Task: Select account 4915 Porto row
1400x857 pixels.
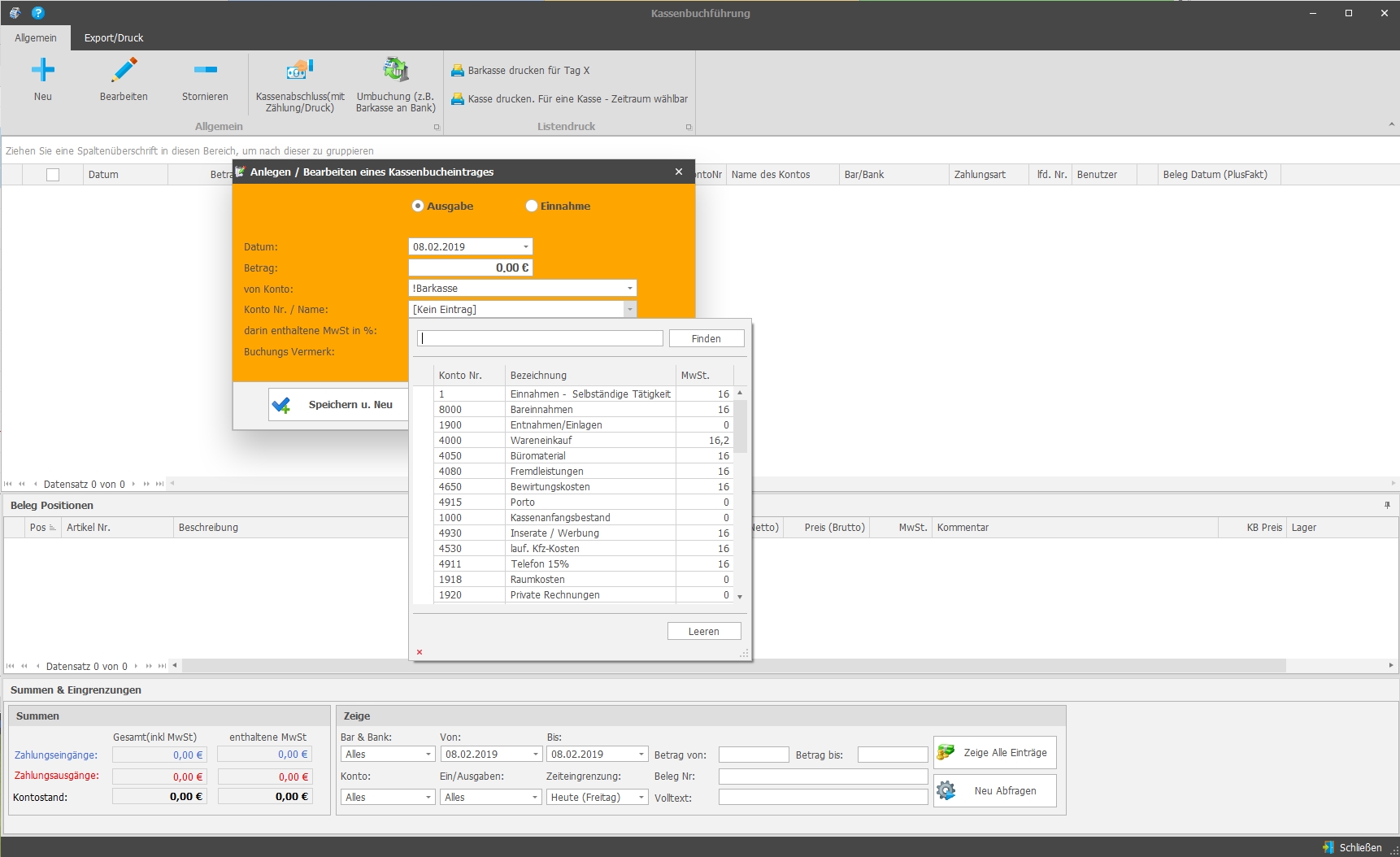Action: pos(584,502)
